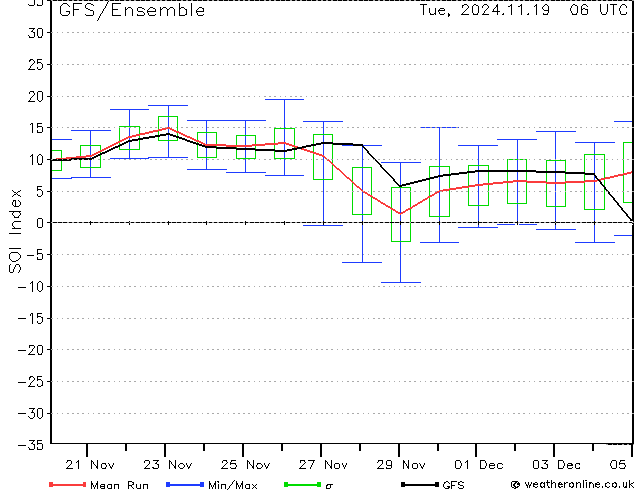
Task: Click the '25 Nov' x-axis label
Action: coord(245,465)
